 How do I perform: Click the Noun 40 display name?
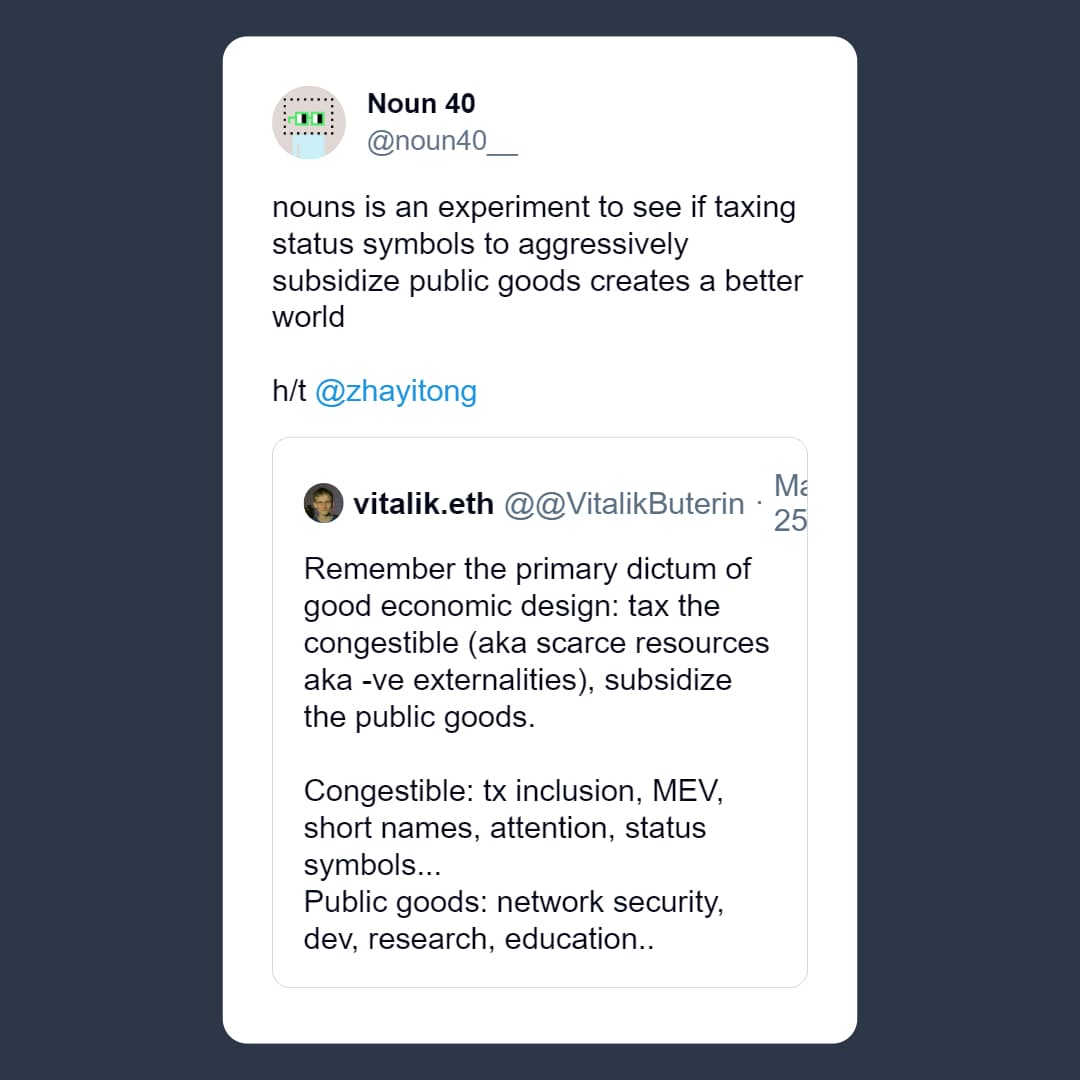pos(421,103)
